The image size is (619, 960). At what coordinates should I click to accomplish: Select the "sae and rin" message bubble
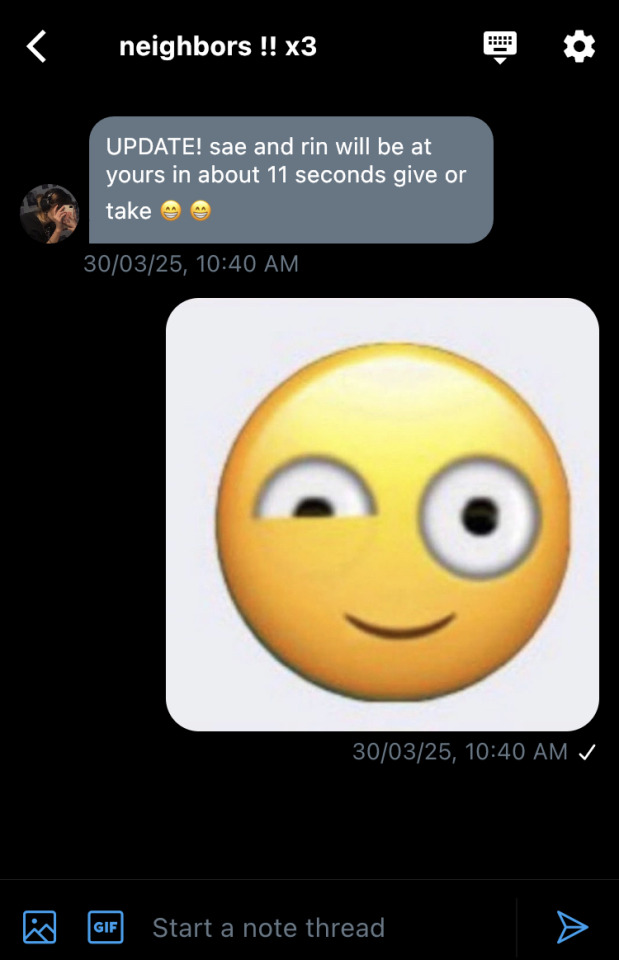coord(291,179)
